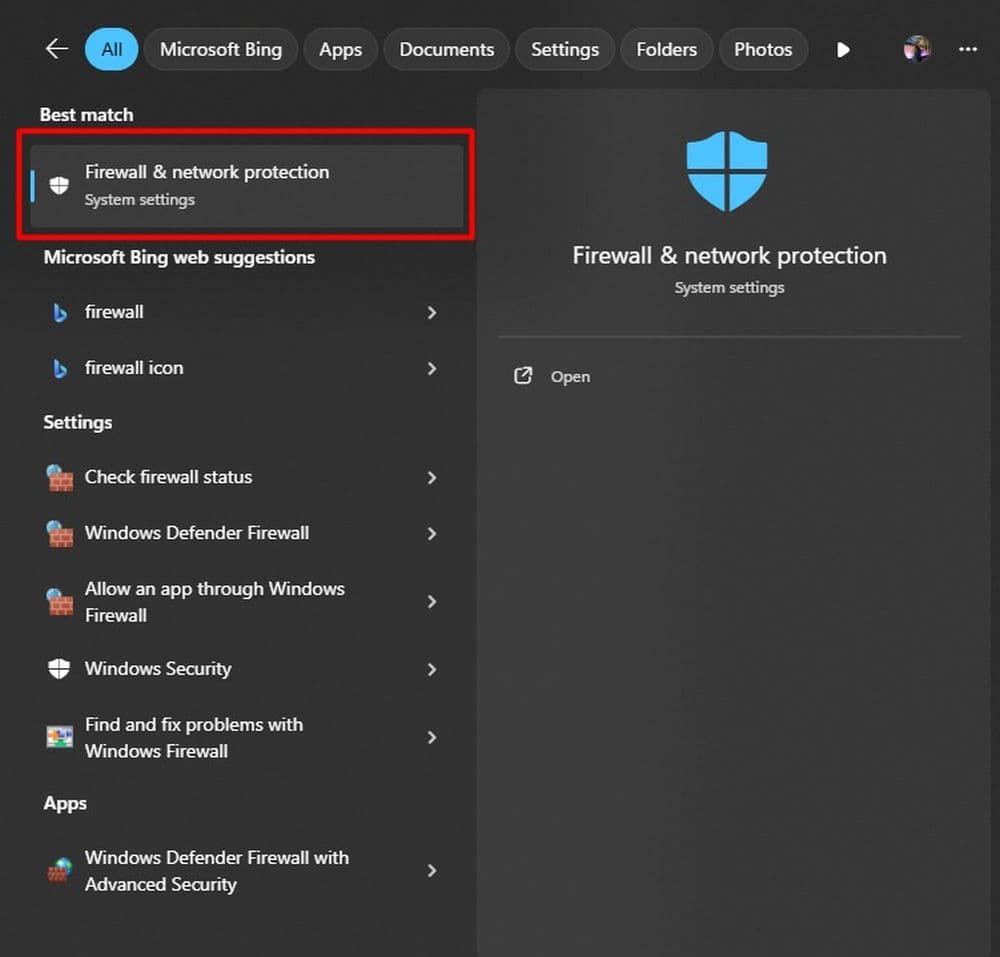Expand the firewall icon suggestion chevron

432,368
